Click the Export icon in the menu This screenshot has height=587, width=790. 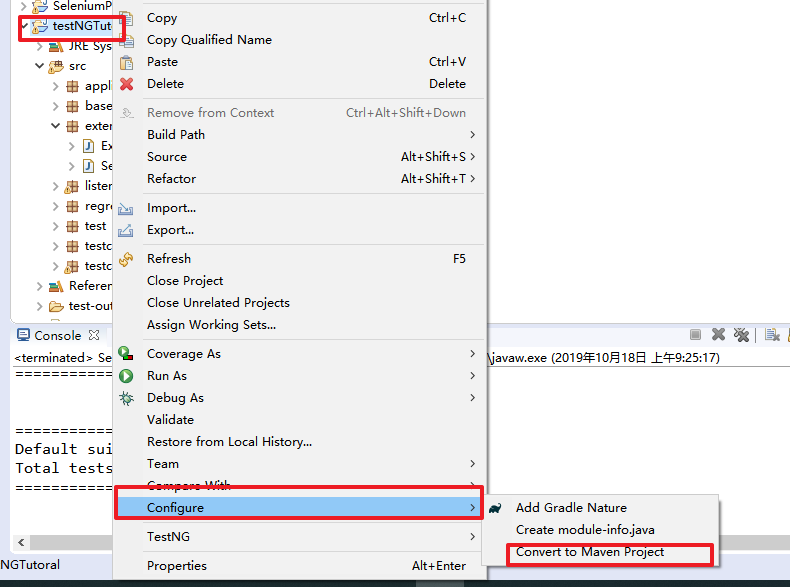point(125,231)
